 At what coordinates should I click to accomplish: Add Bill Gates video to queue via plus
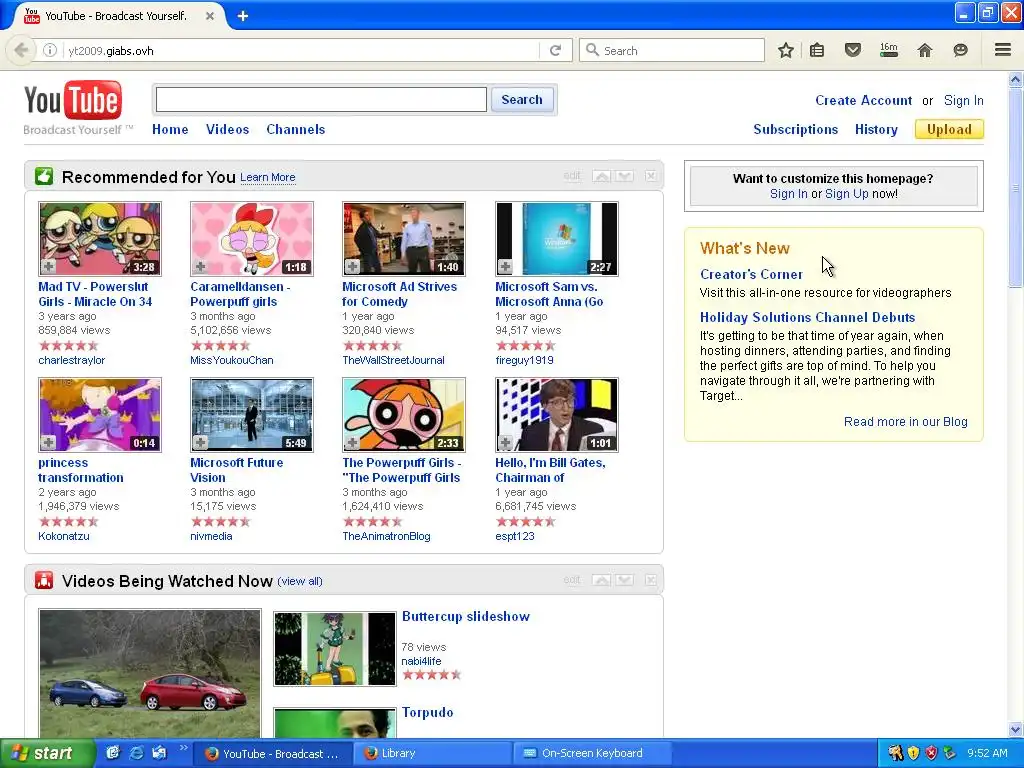coord(505,443)
